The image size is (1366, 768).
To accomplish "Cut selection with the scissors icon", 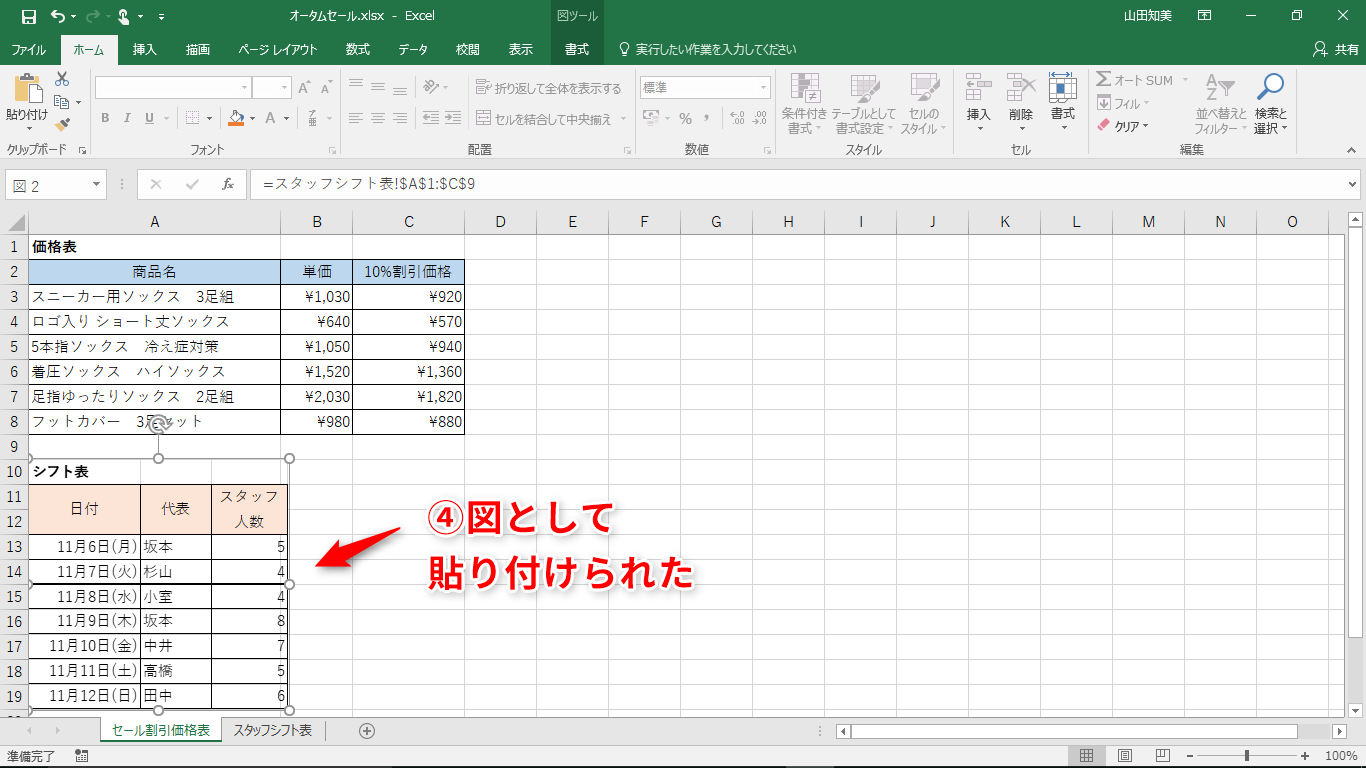I will pos(62,79).
